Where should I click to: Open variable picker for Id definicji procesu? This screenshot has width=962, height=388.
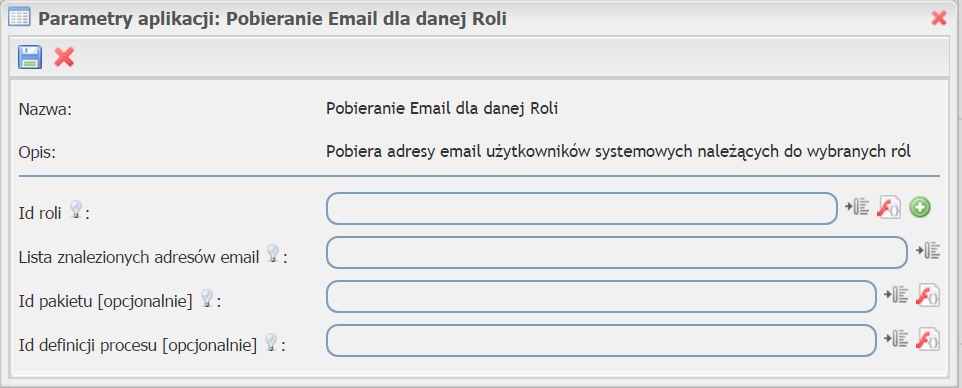[x=896, y=339]
